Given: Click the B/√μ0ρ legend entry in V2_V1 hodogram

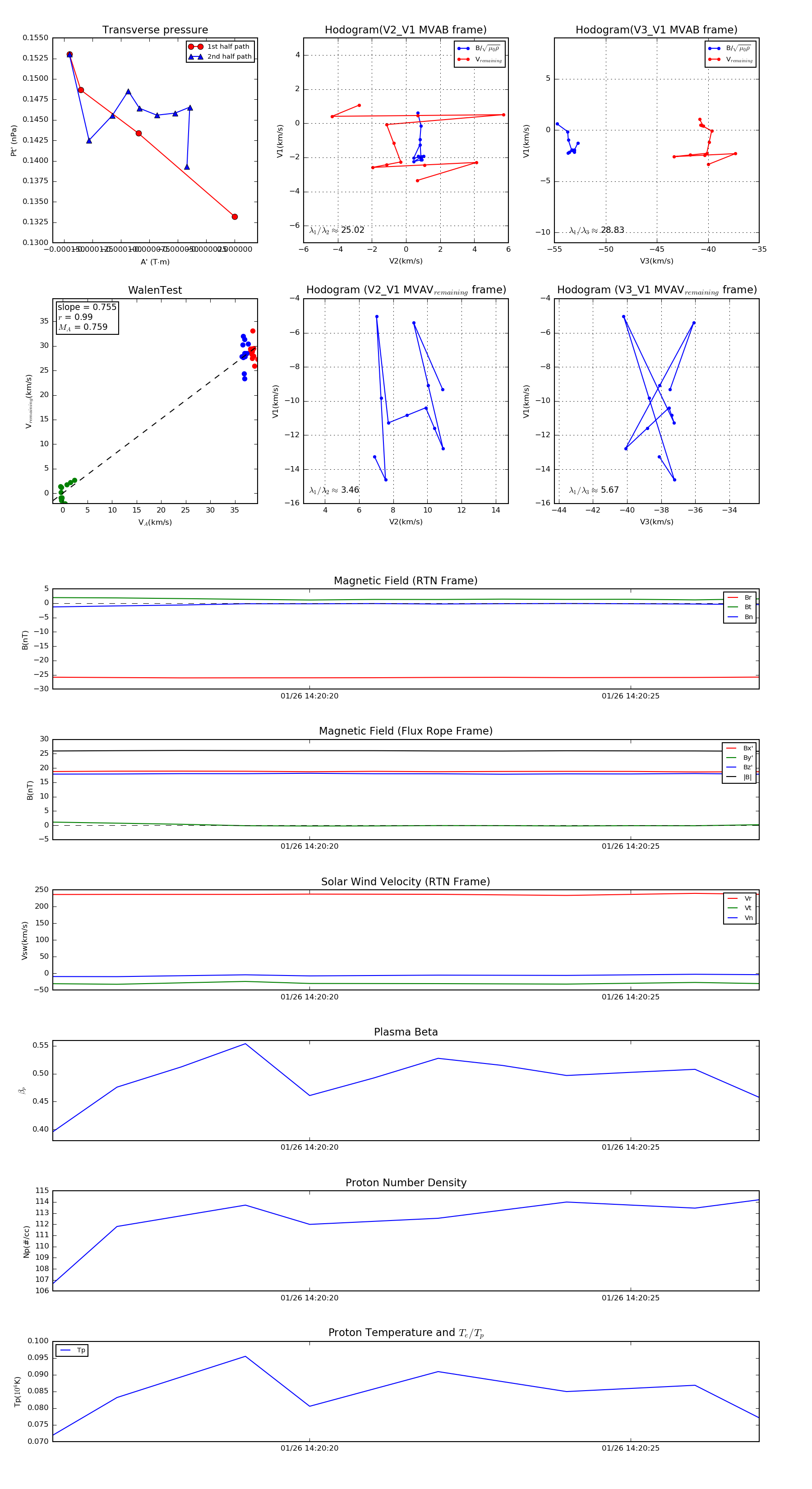Looking at the screenshot, I should [x=479, y=49].
